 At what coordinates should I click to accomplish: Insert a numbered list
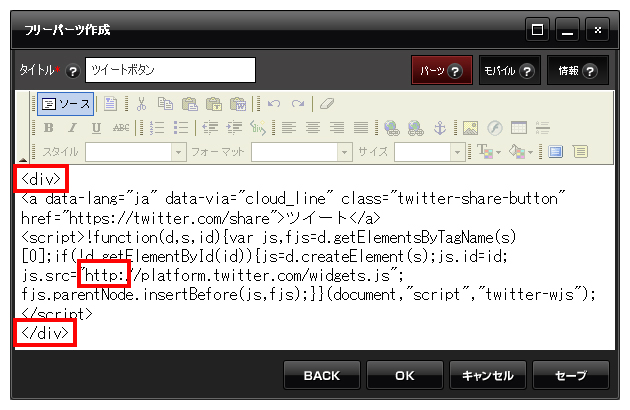pyautogui.click(x=157, y=128)
